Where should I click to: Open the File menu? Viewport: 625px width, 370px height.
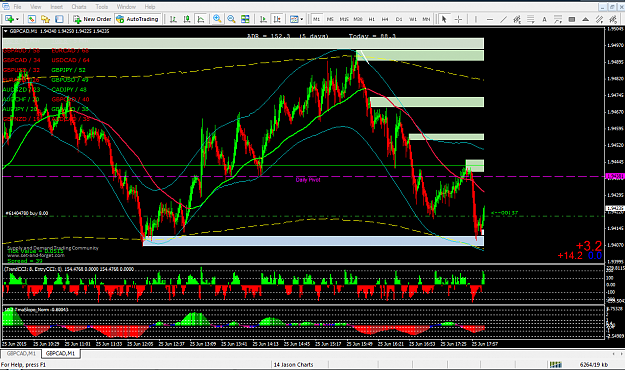pyautogui.click(x=18, y=7)
